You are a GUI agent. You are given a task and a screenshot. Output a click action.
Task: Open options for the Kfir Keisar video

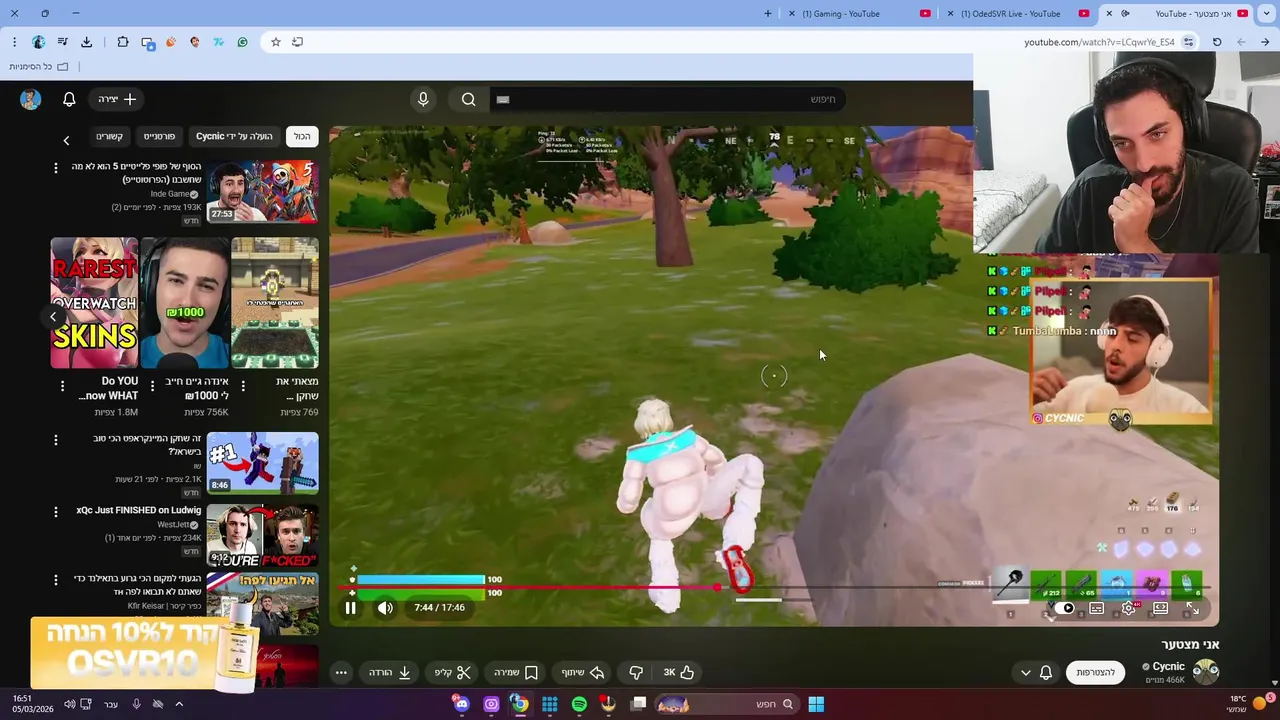[x=56, y=580]
